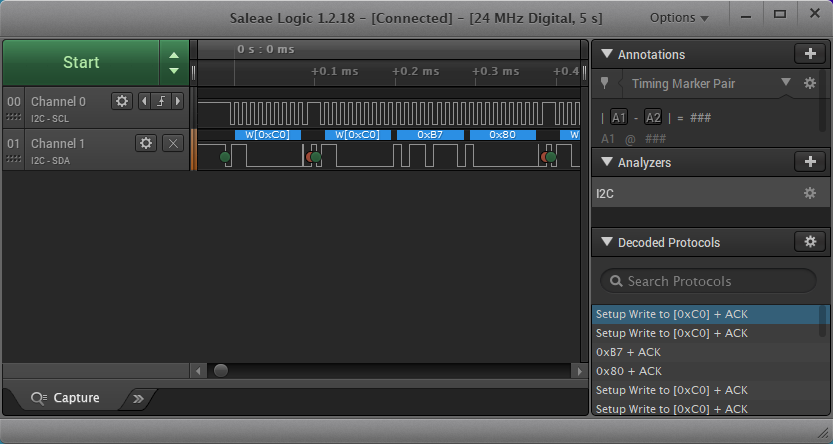Click the Channel 0 I2C - SCL label

50,119
